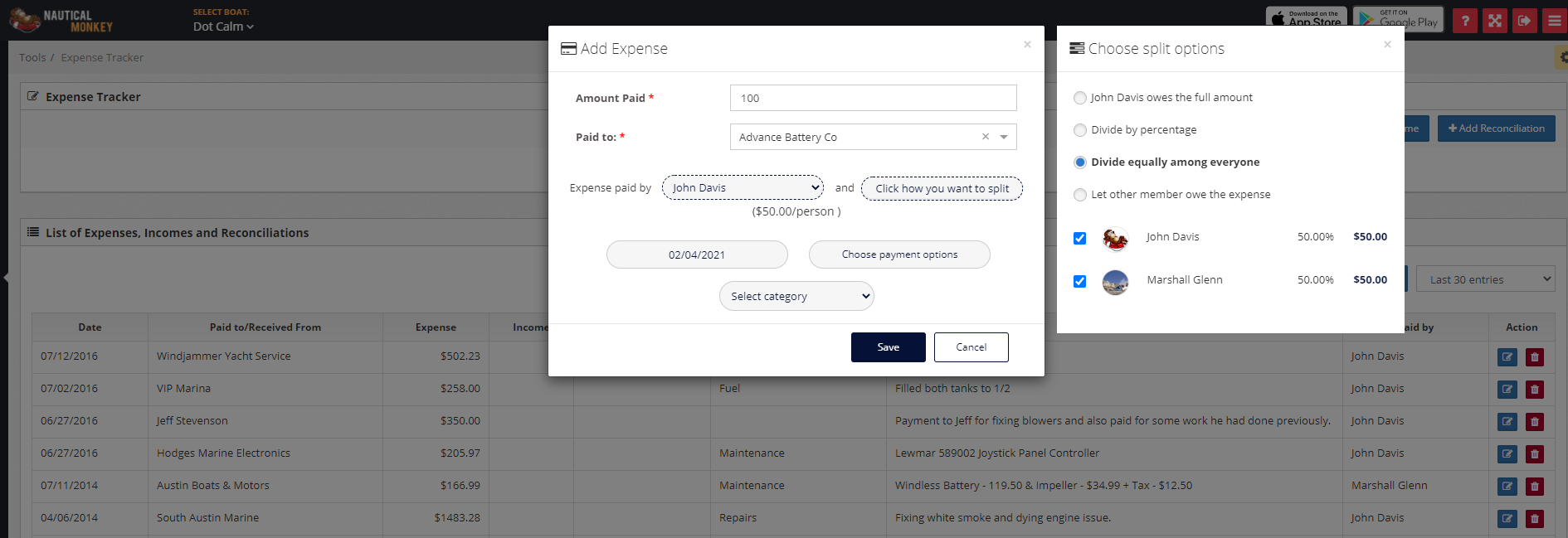Choose Divide by percentage option
Viewport: 1568px width, 538px height.
coord(1080,130)
